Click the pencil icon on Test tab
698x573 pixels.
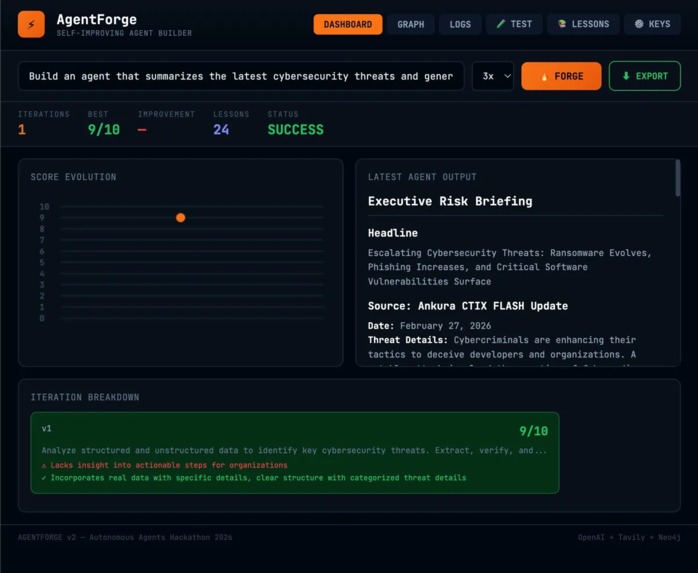tap(501, 24)
